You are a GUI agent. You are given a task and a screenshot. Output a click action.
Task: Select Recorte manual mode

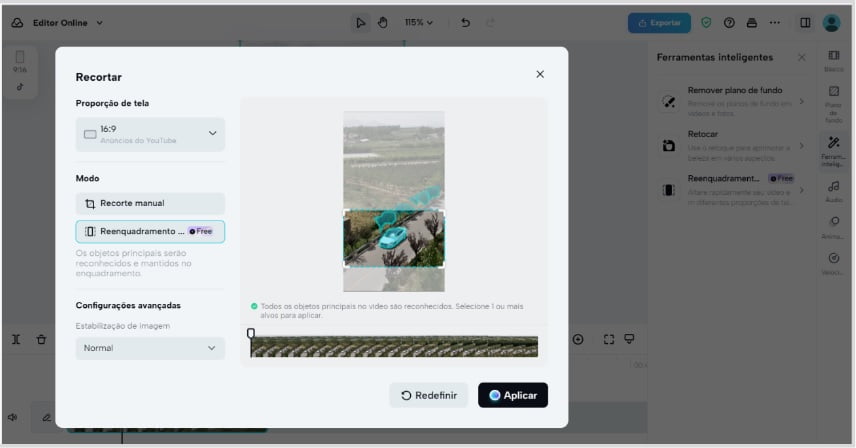click(x=150, y=203)
